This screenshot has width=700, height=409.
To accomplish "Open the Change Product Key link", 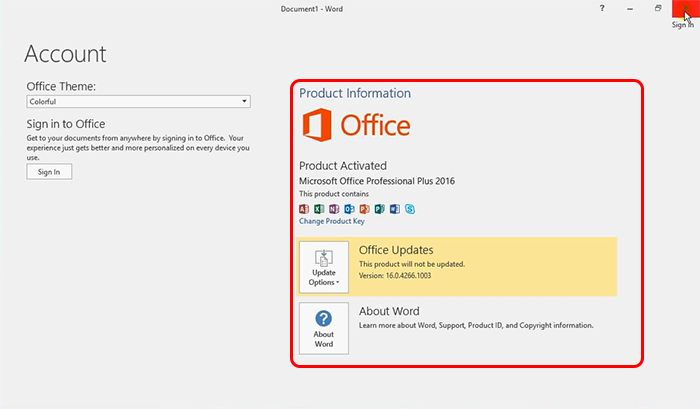I will click(332, 221).
